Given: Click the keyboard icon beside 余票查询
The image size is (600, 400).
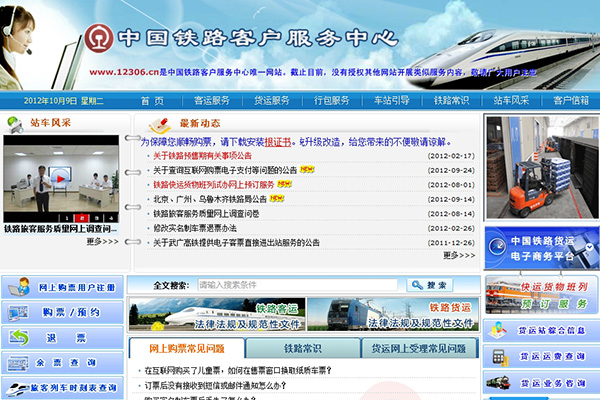Looking at the screenshot, I should 19,362.
